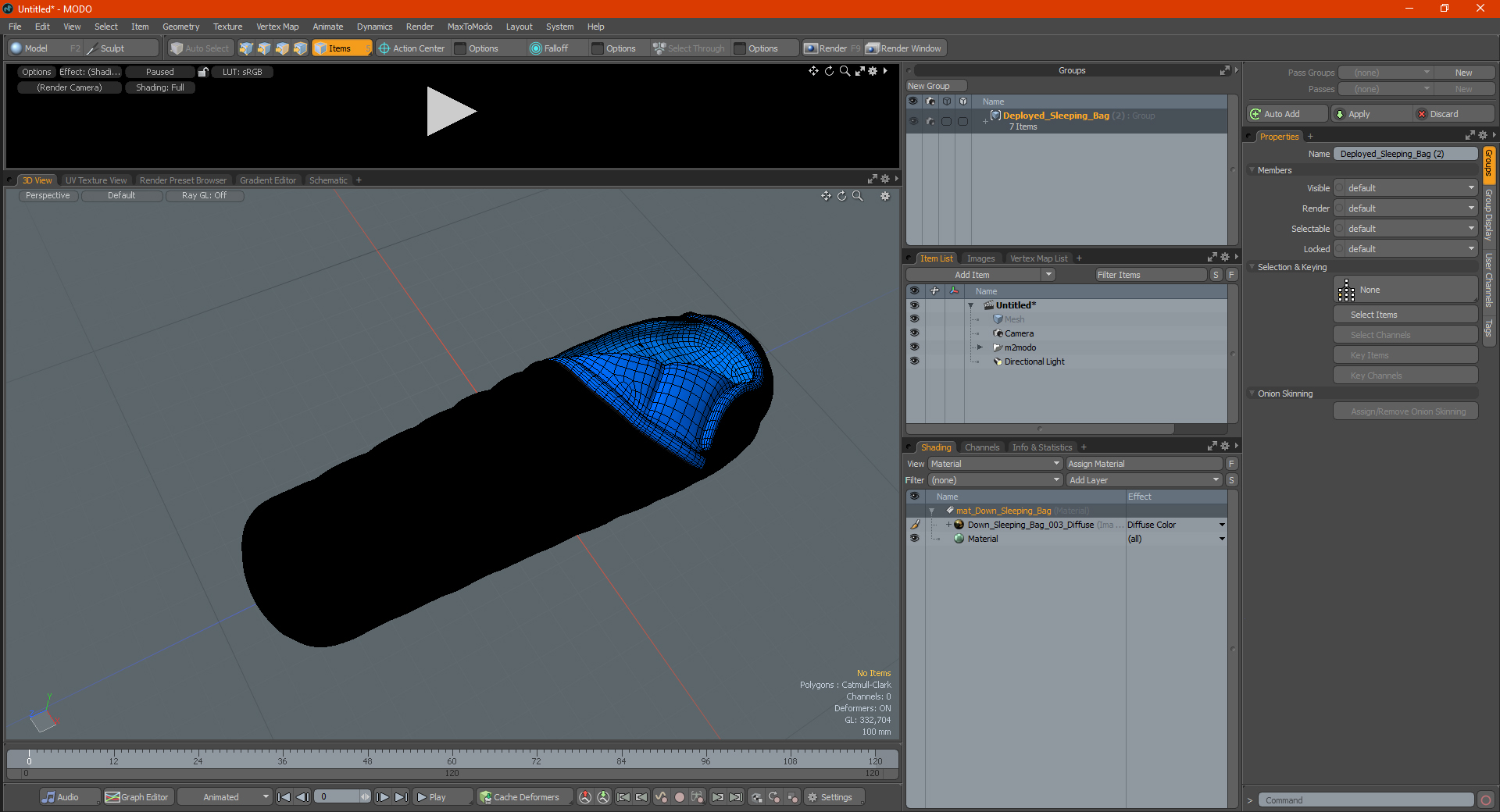Open the Action Center menu
Viewport: 1500px width, 812px height.
[412, 48]
